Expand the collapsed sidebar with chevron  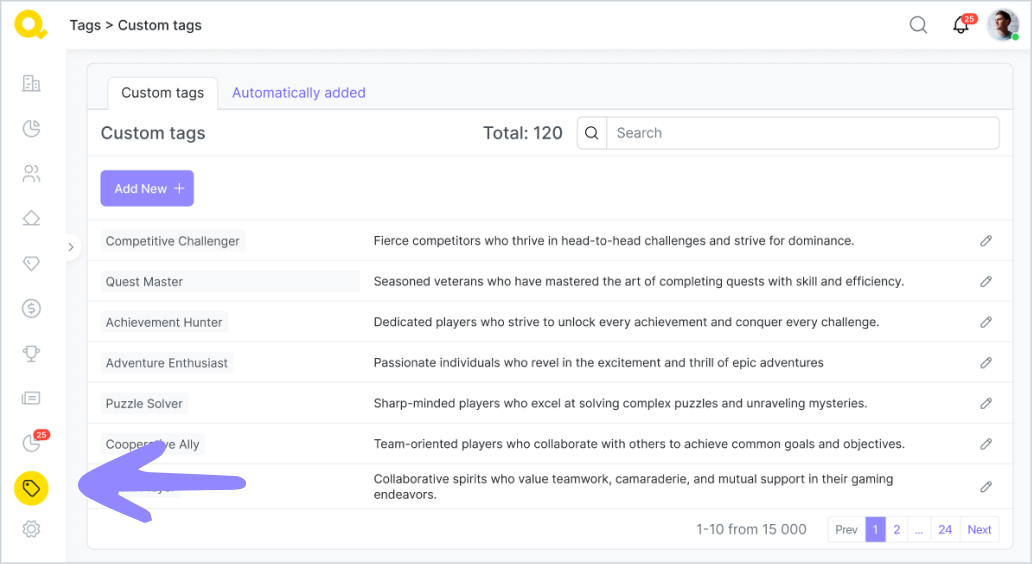70,246
